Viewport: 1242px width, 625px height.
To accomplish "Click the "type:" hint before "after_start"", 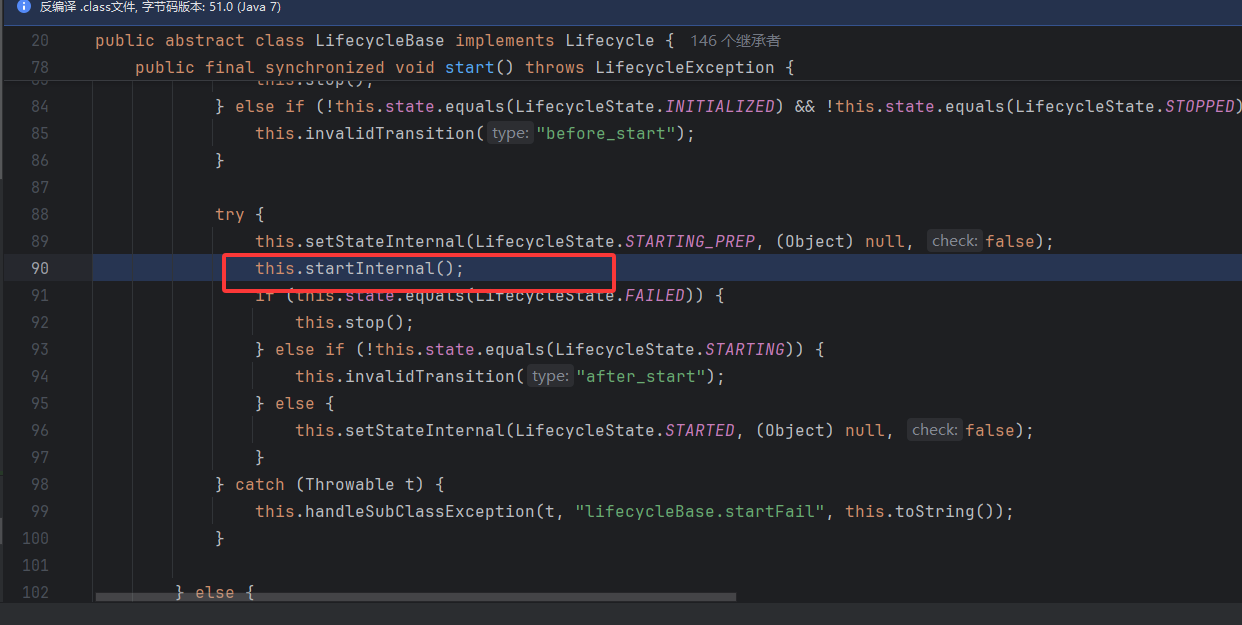I will (550, 376).
